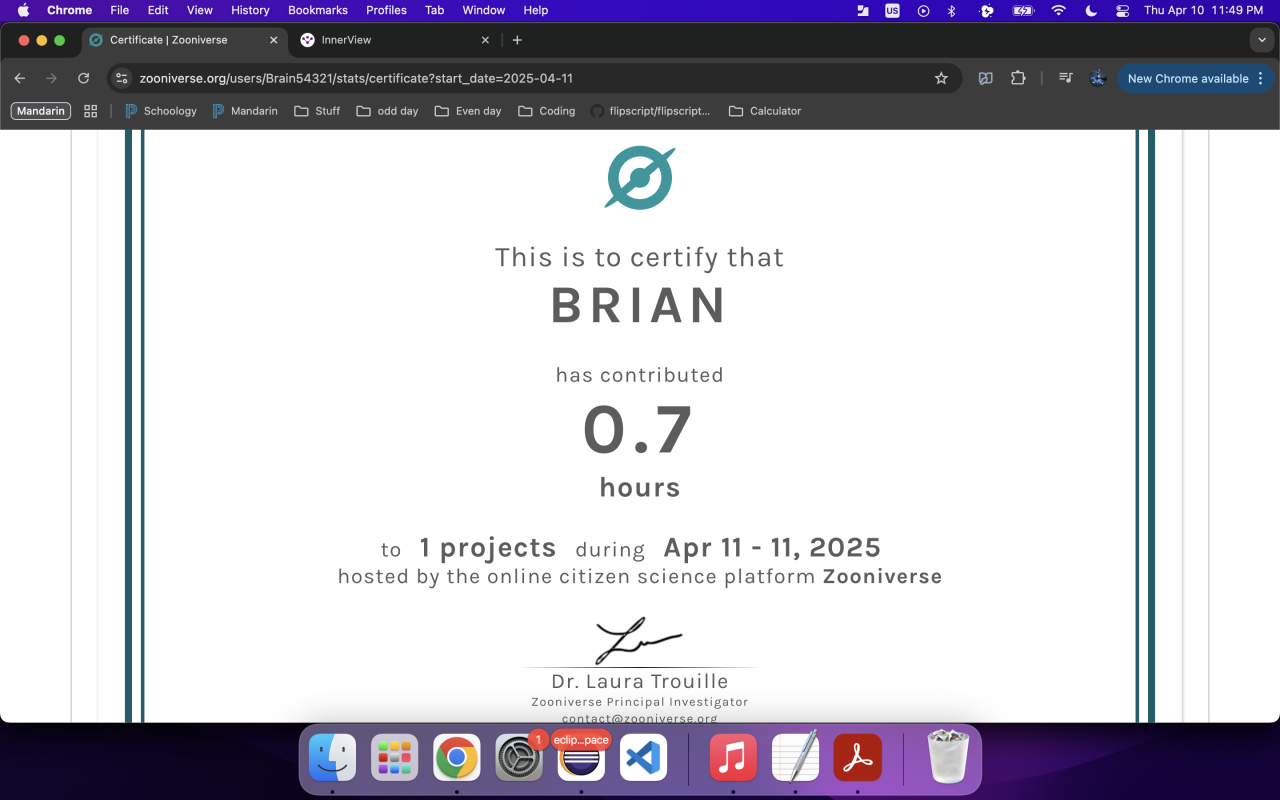Click the date range Apr 11 - 11, 2025
Viewport: 1280px width, 800px height.
pos(772,547)
